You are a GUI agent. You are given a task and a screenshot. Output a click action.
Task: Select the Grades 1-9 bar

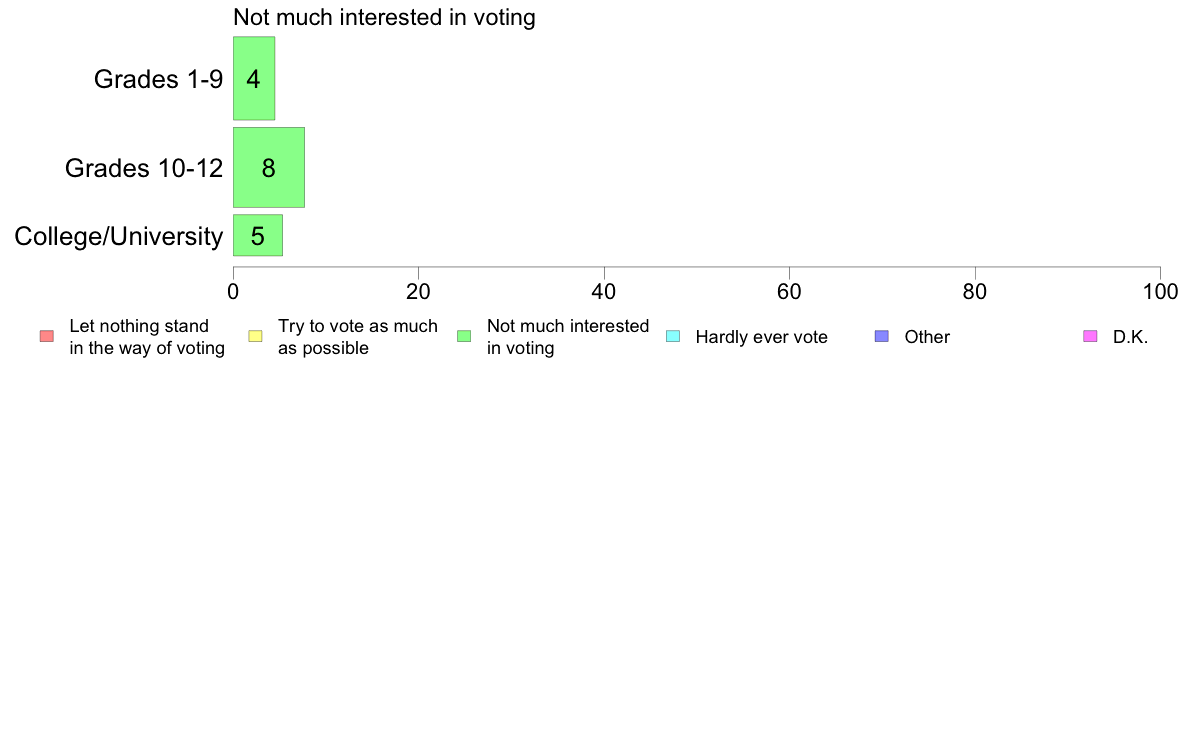tap(254, 78)
